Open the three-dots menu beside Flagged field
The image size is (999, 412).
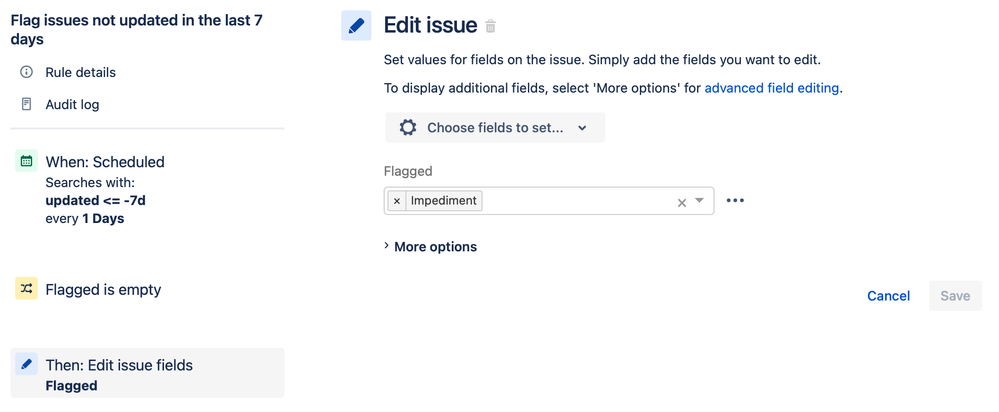pyautogui.click(x=735, y=201)
